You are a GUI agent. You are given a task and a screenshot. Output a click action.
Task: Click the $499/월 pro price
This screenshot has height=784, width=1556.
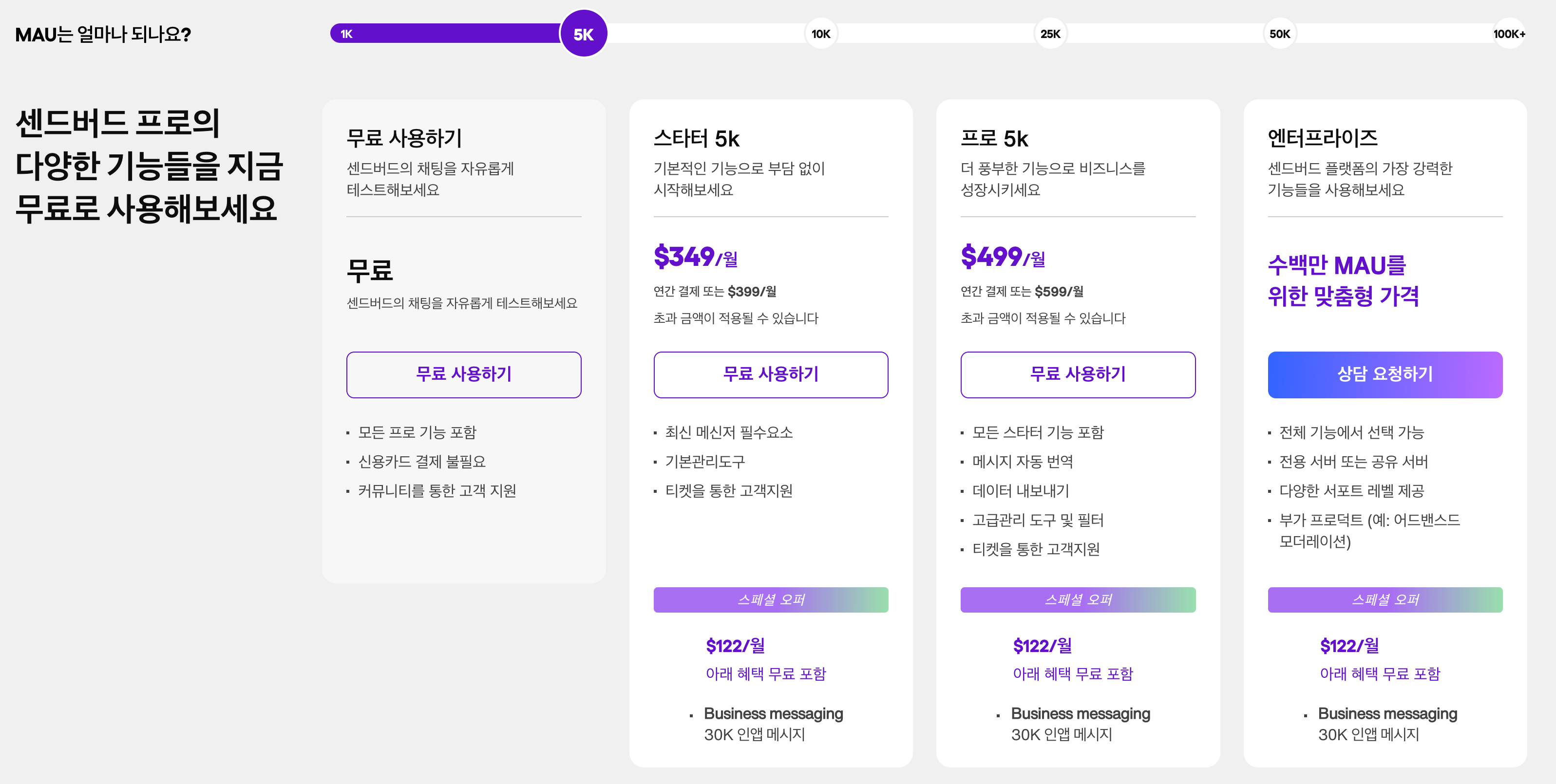click(x=1003, y=257)
